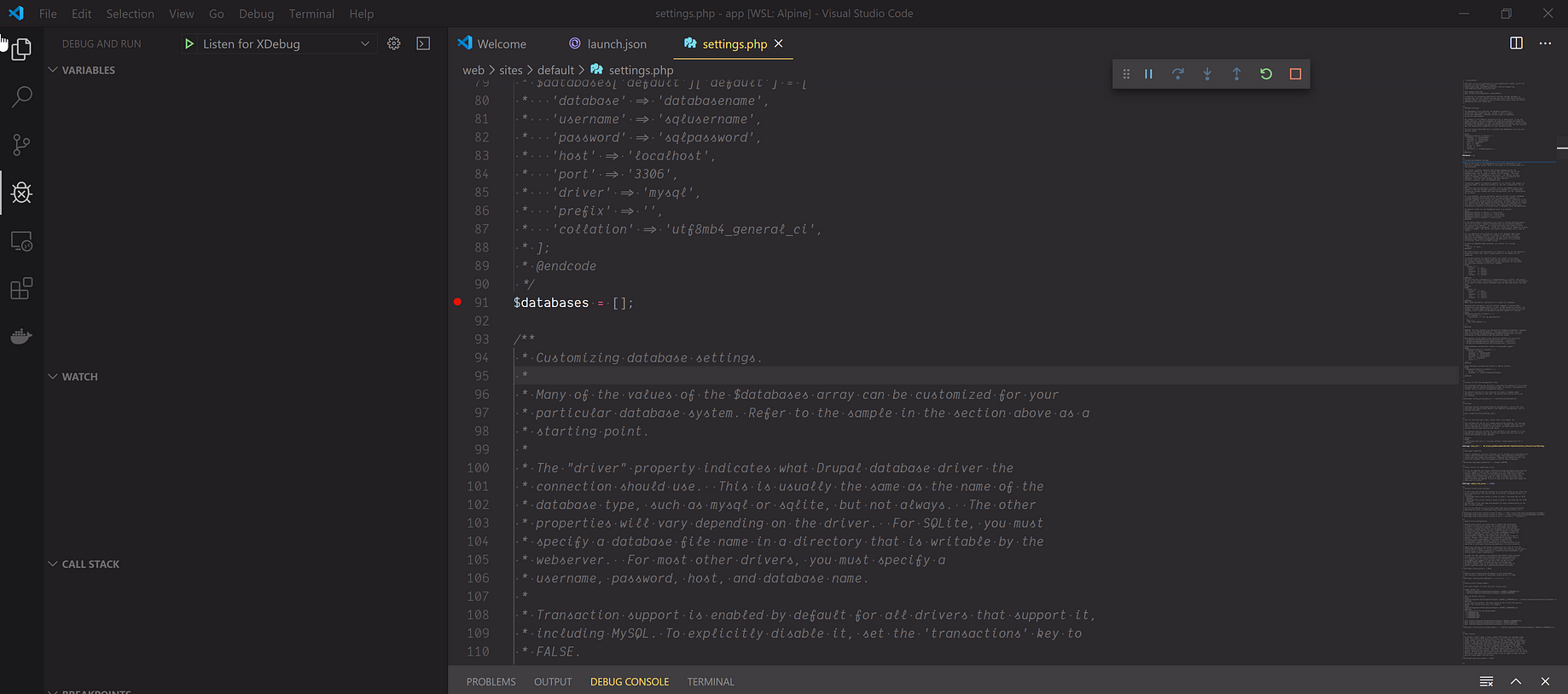Viewport: 1568px width, 694px height.
Task: Click line number 100 in the gutter
Action: tap(478, 468)
